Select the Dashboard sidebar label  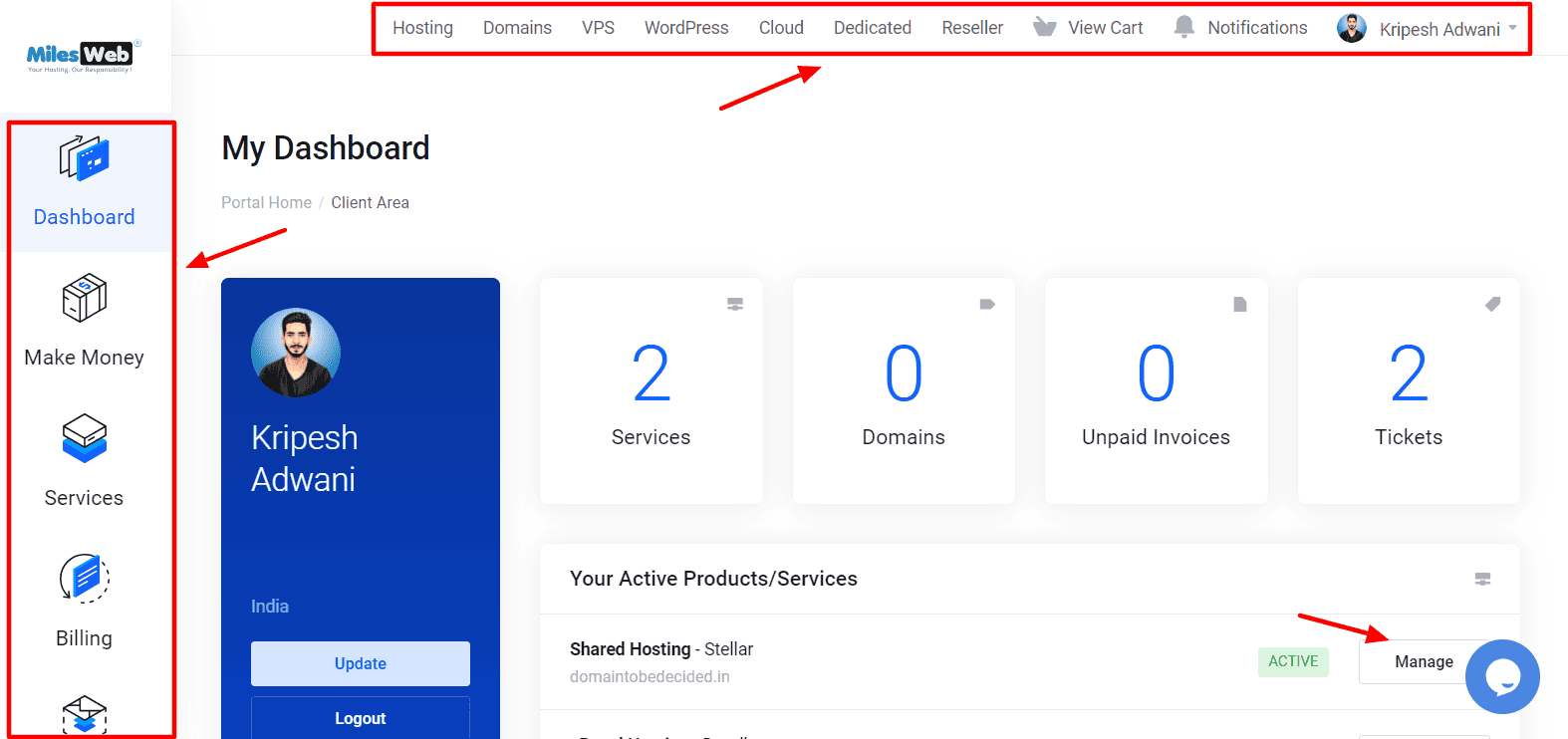point(84,217)
